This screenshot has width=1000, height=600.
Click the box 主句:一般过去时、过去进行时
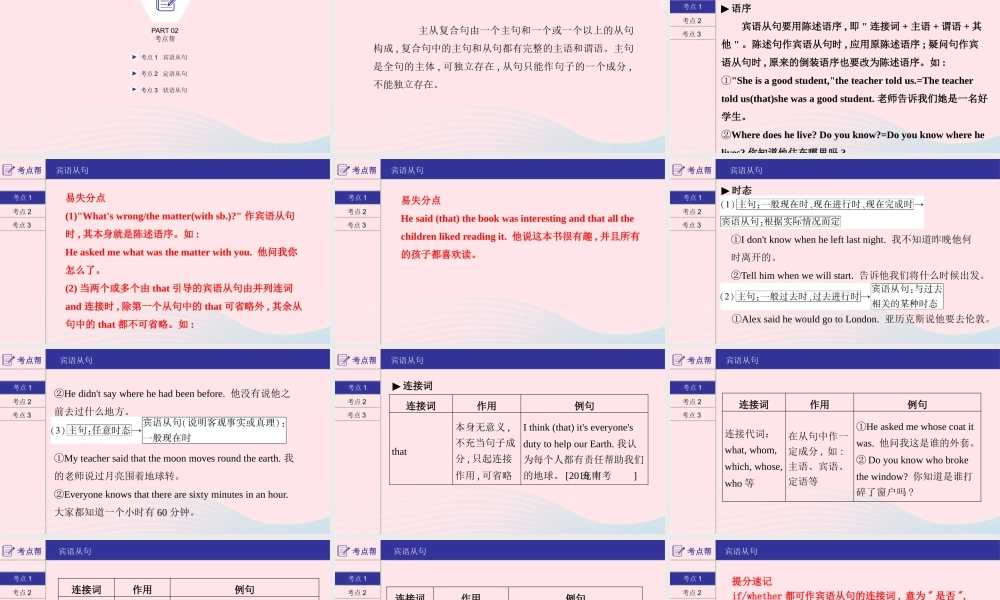(x=798, y=296)
